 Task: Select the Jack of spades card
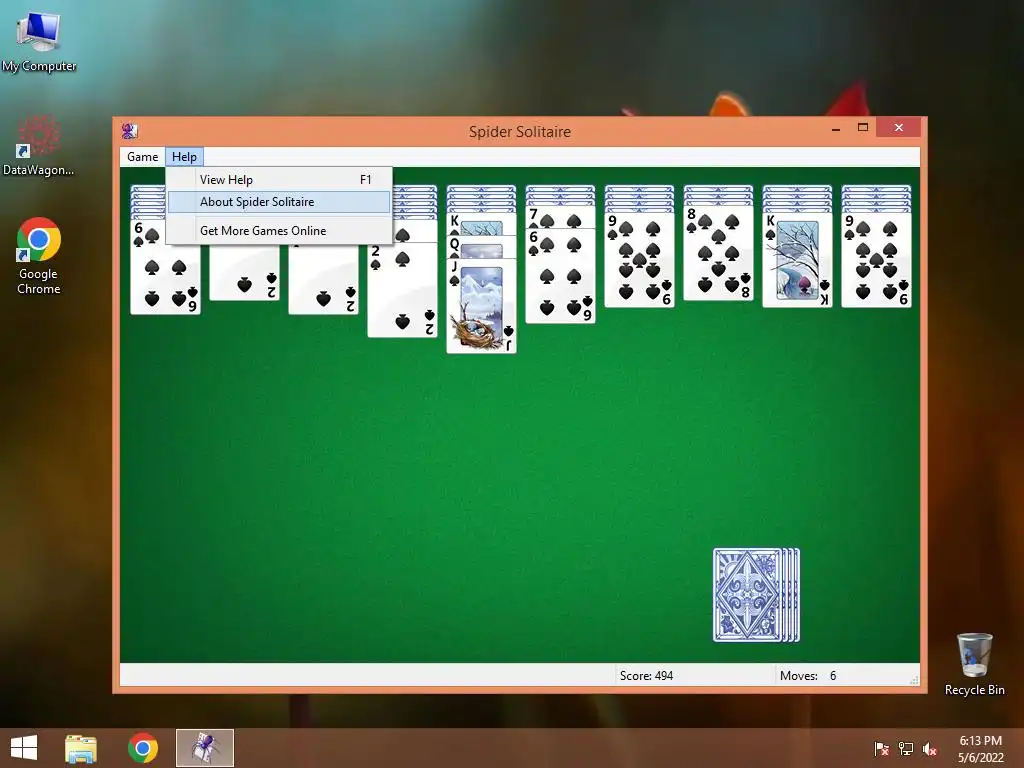pyautogui.click(x=481, y=307)
